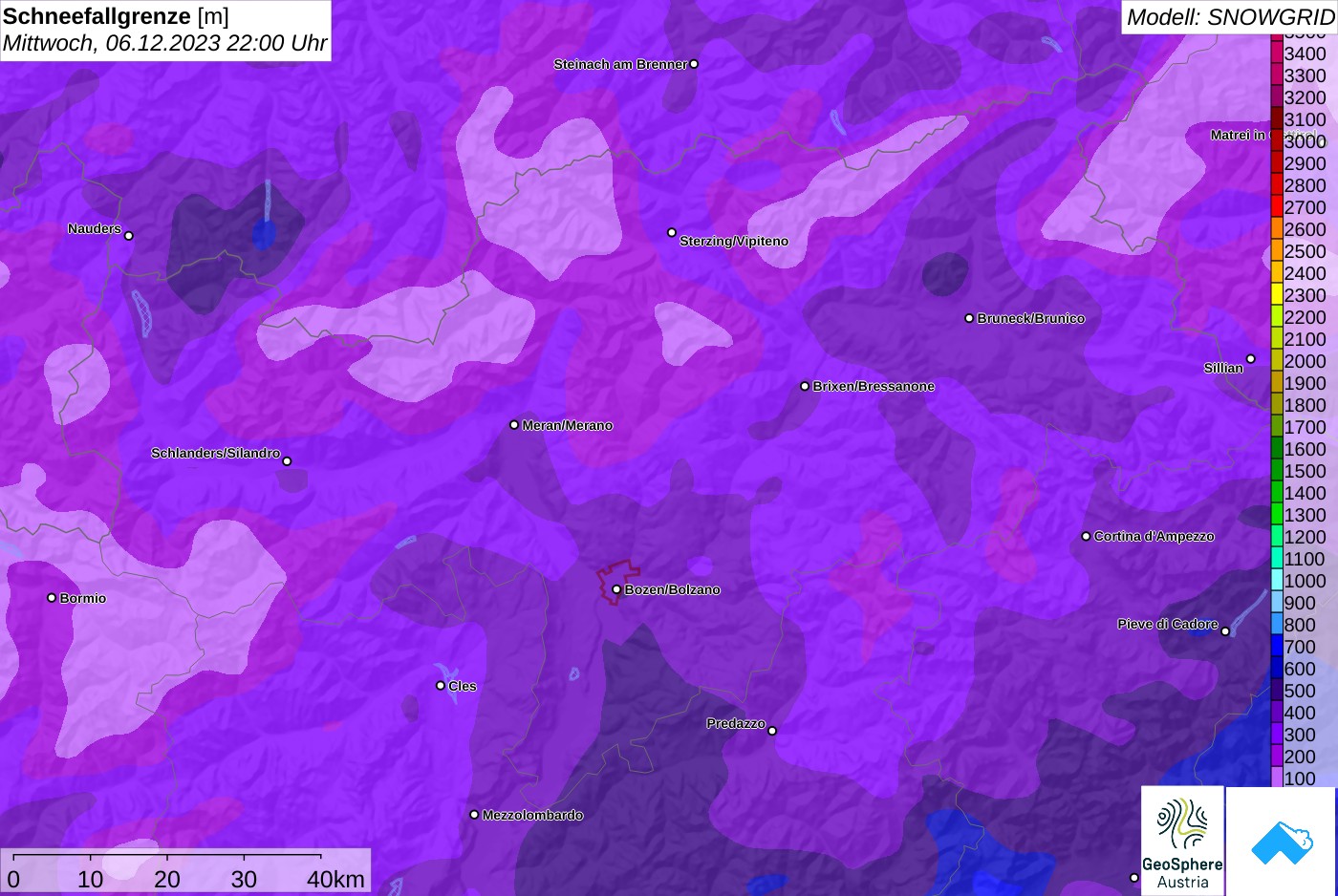
Task: Click the '20' scale bar tick label
Action: coord(167,879)
